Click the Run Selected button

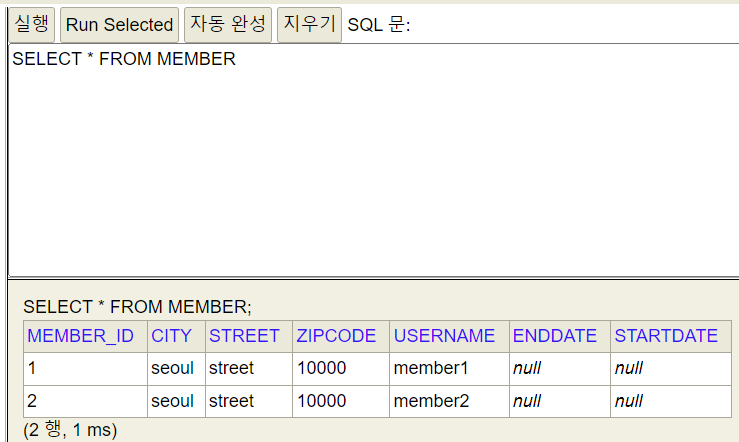coord(119,25)
